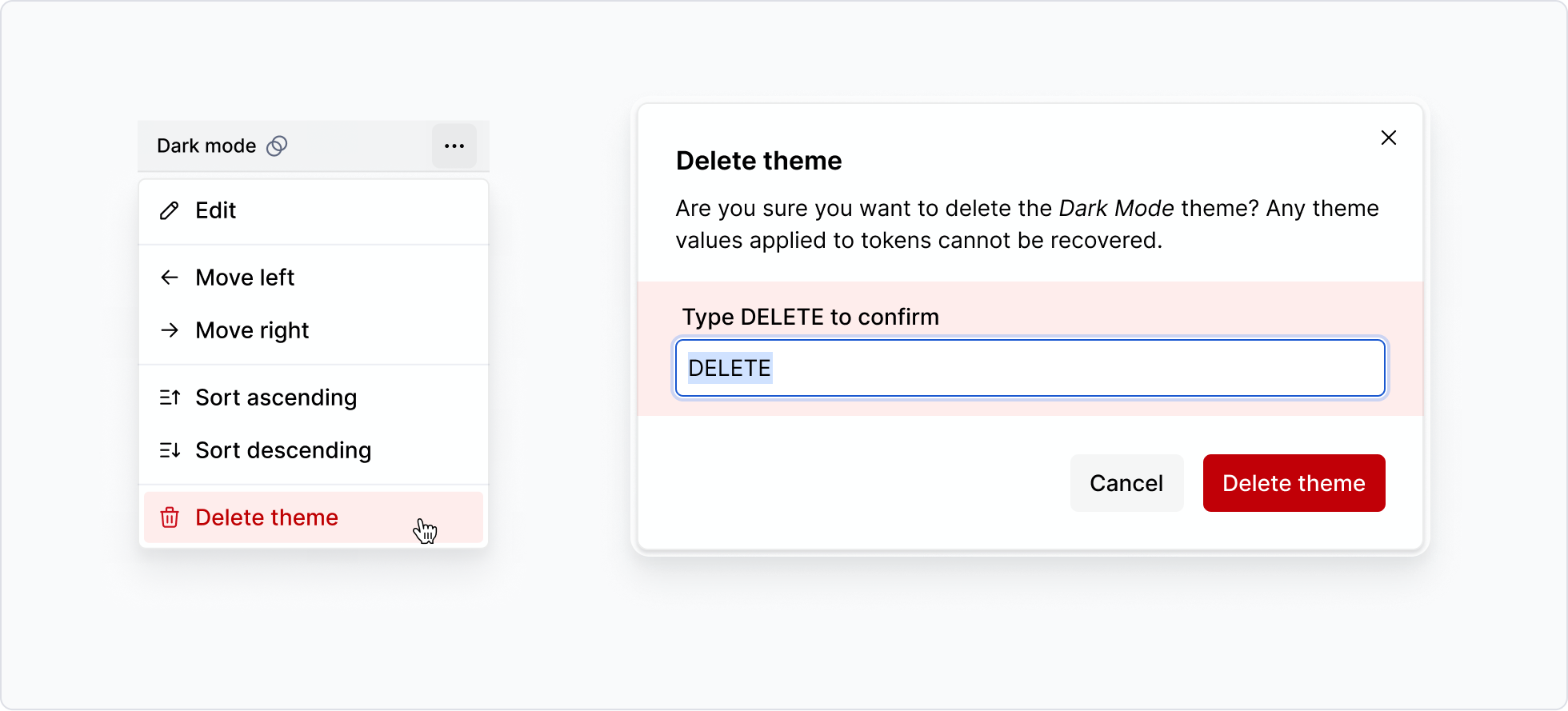Viewport: 1568px width, 711px height.
Task: Click the Move left arrow icon
Action: [x=170, y=278]
